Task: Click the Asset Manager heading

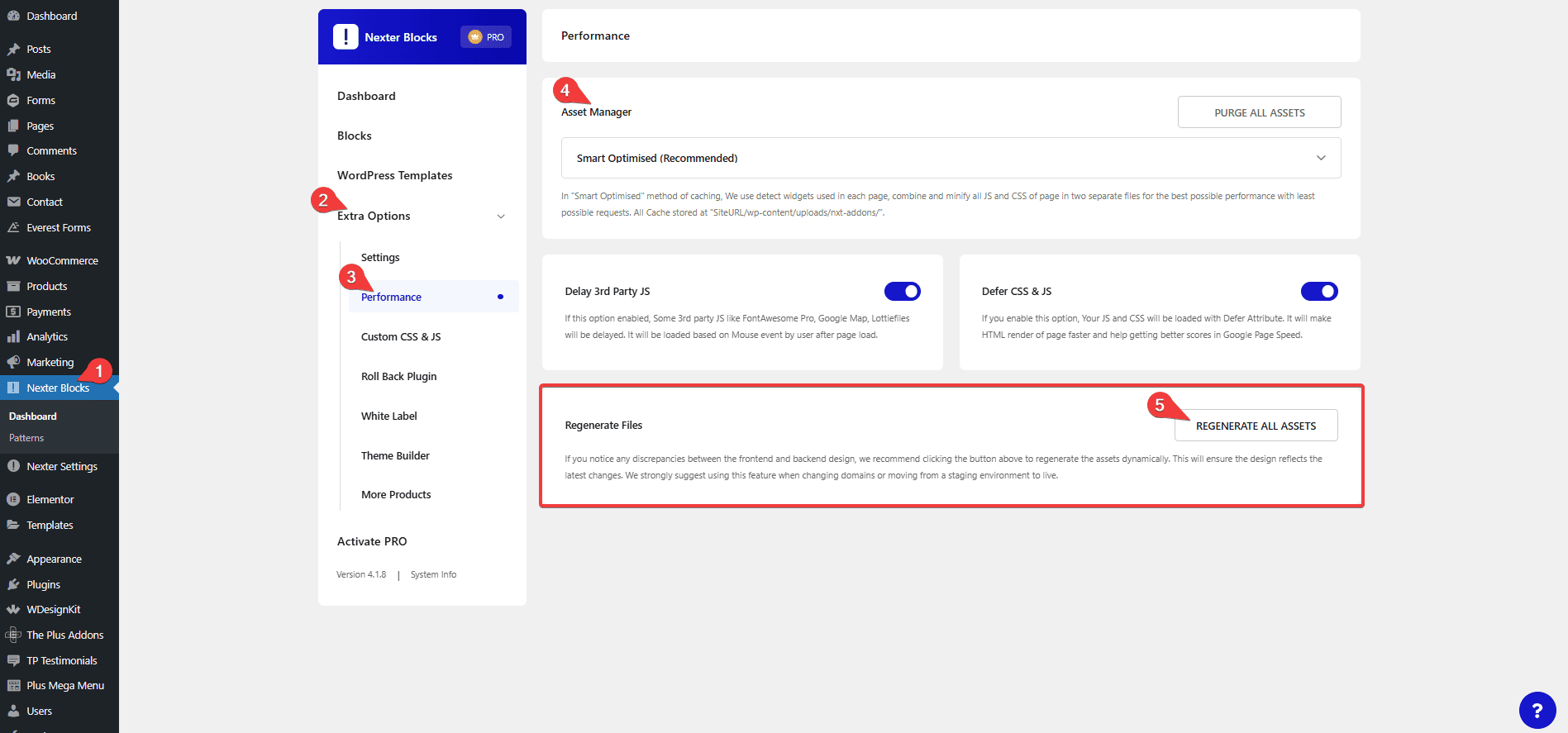Action: click(596, 112)
